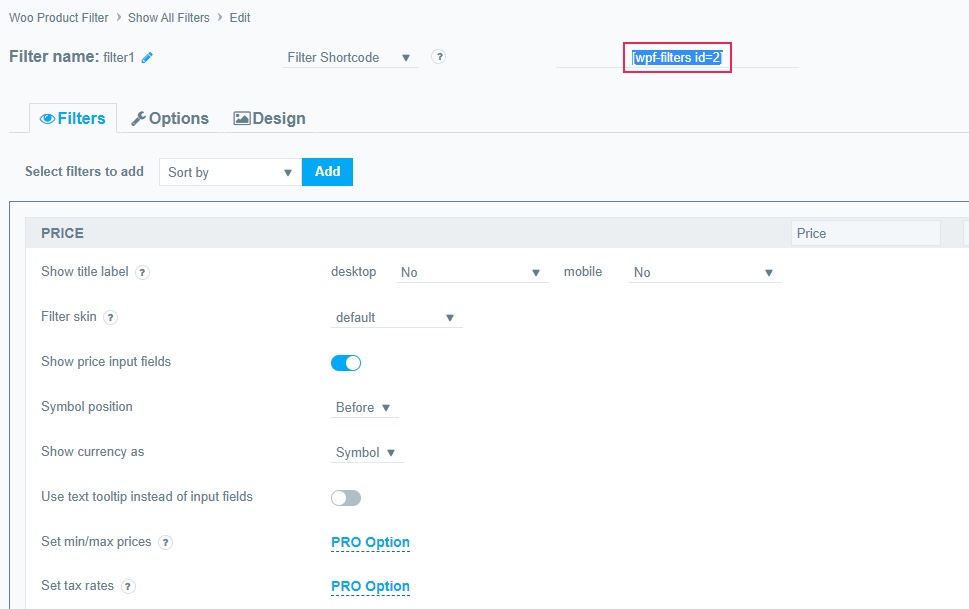
Task: Click help icon beside Filter skin
Action: (110, 318)
